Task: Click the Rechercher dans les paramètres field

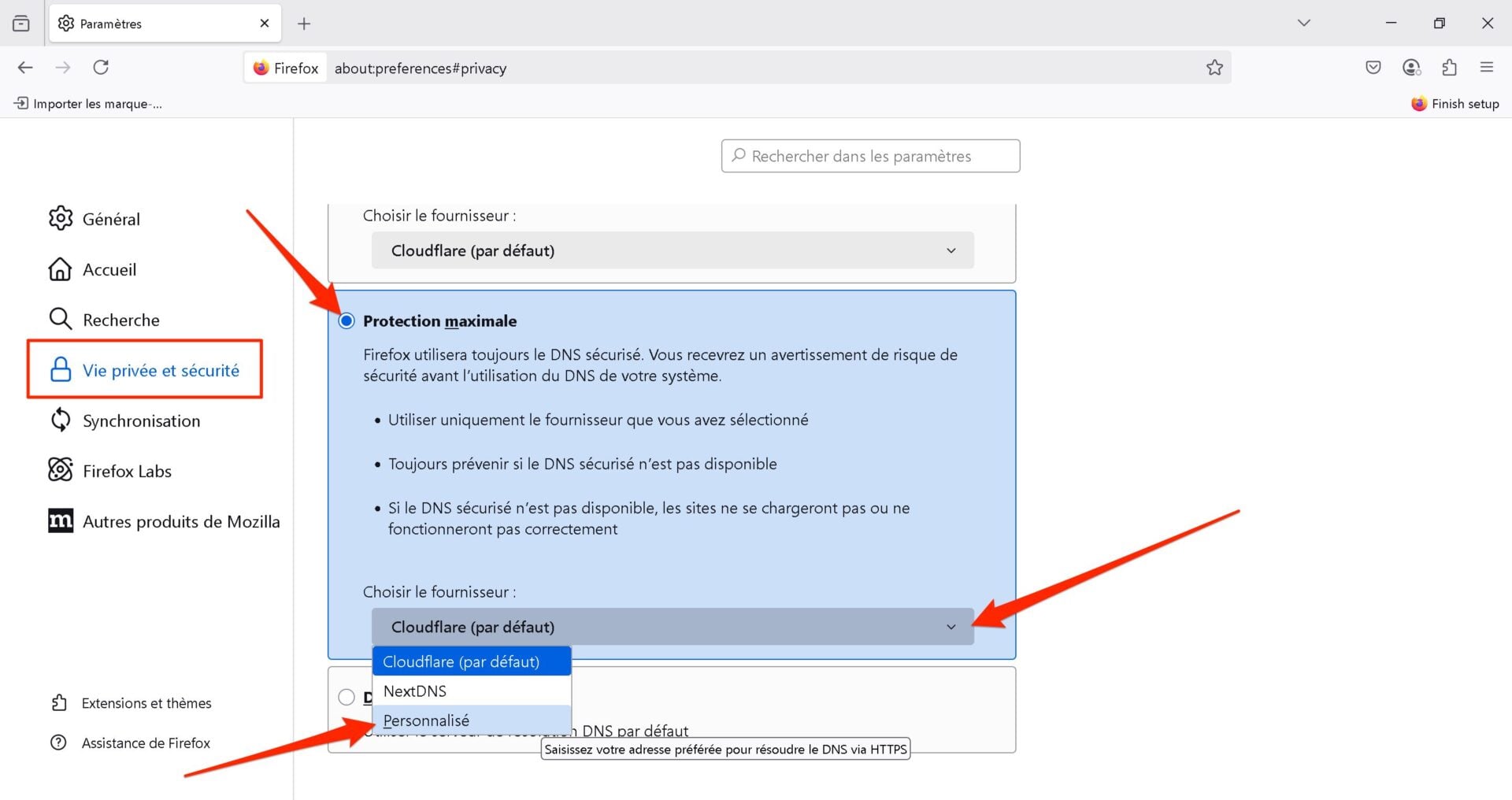Action: click(870, 156)
